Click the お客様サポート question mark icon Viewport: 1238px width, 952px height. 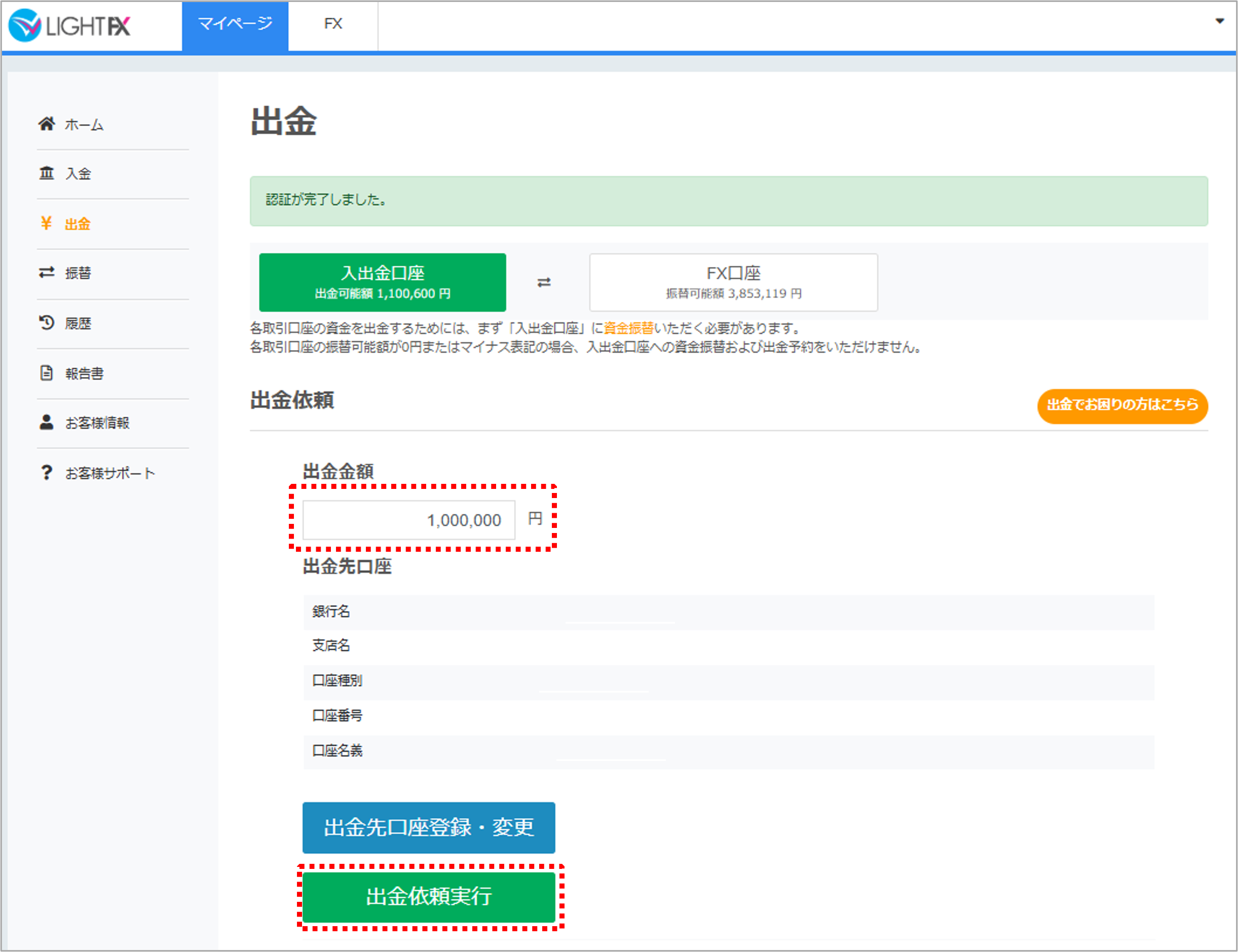coord(48,473)
